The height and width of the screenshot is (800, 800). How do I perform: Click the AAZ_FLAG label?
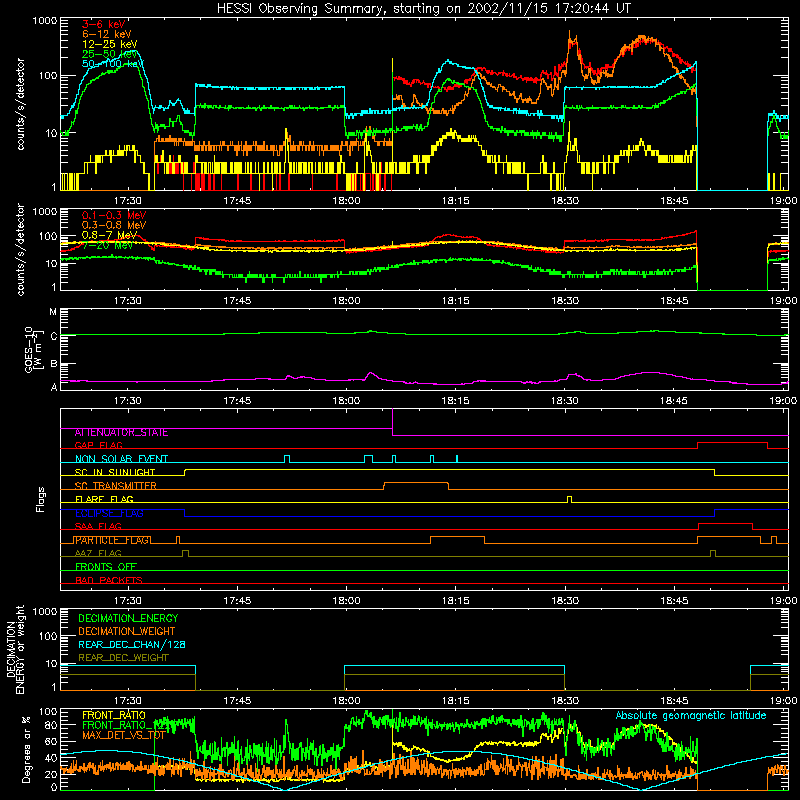pos(98,553)
